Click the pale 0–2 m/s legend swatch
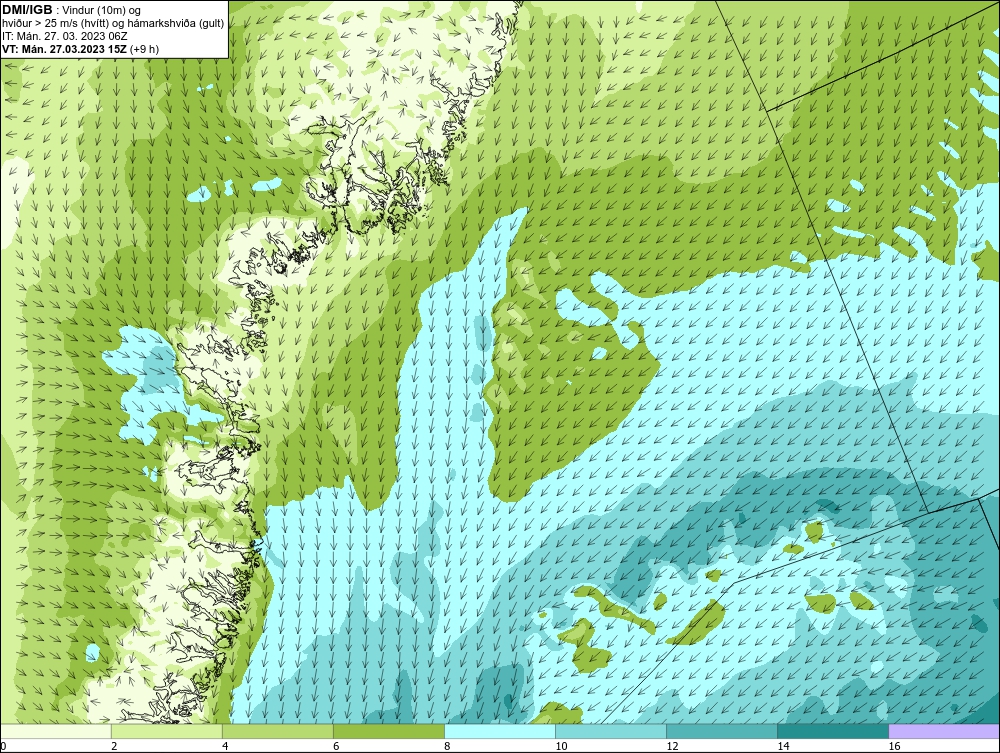The image size is (1000, 753). coord(56,731)
